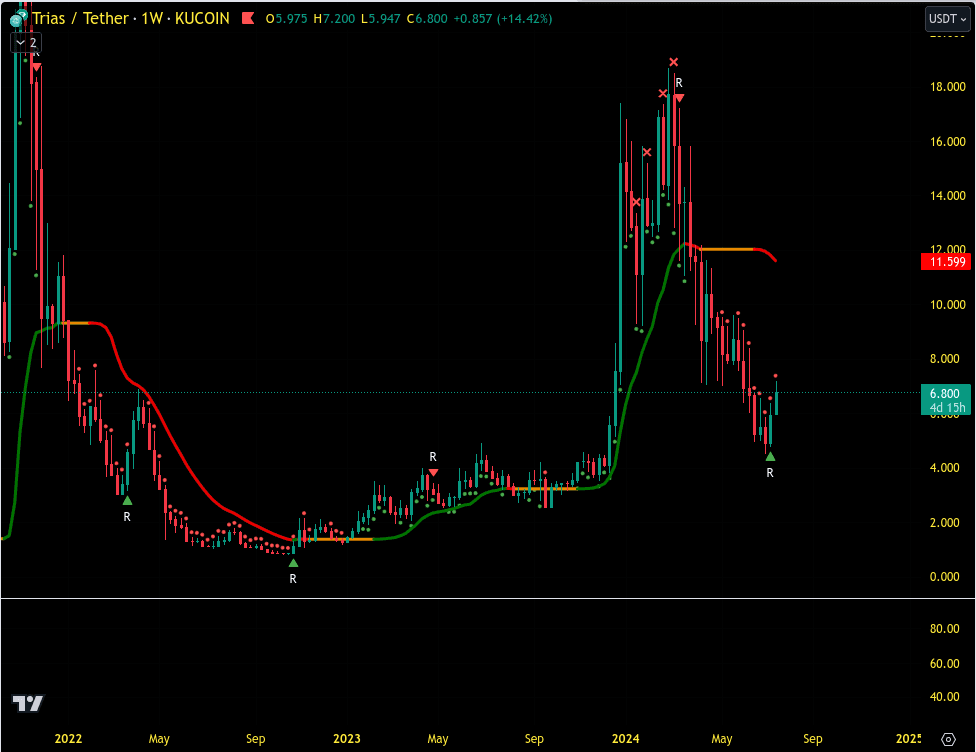This screenshot has width=976, height=752.
Task: Click the green R triangle marker near April 2022
Action: (x=127, y=501)
